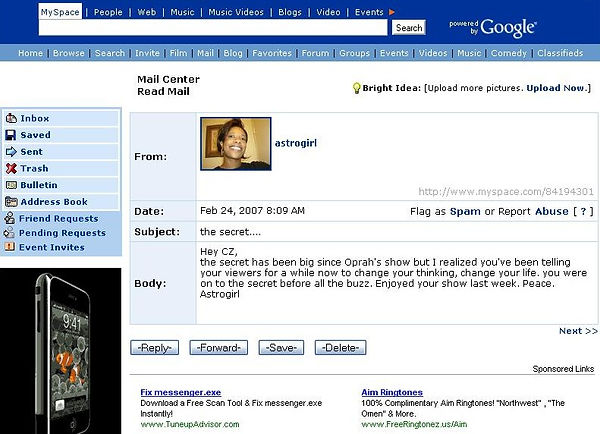The width and height of the screenshot is (600, 434).
Task: Open Forum in navigation bar
Action: [315, 53]
